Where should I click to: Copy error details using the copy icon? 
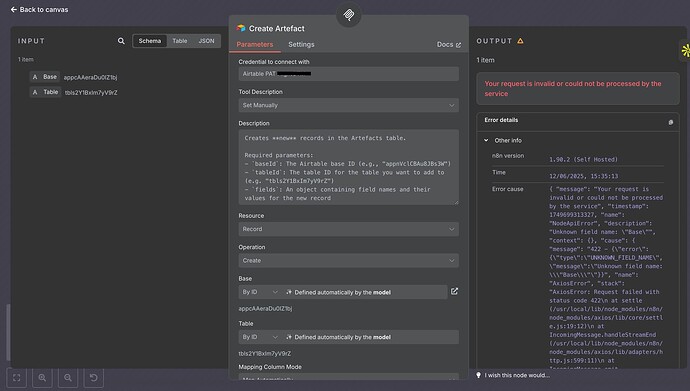tap(671, 122)
